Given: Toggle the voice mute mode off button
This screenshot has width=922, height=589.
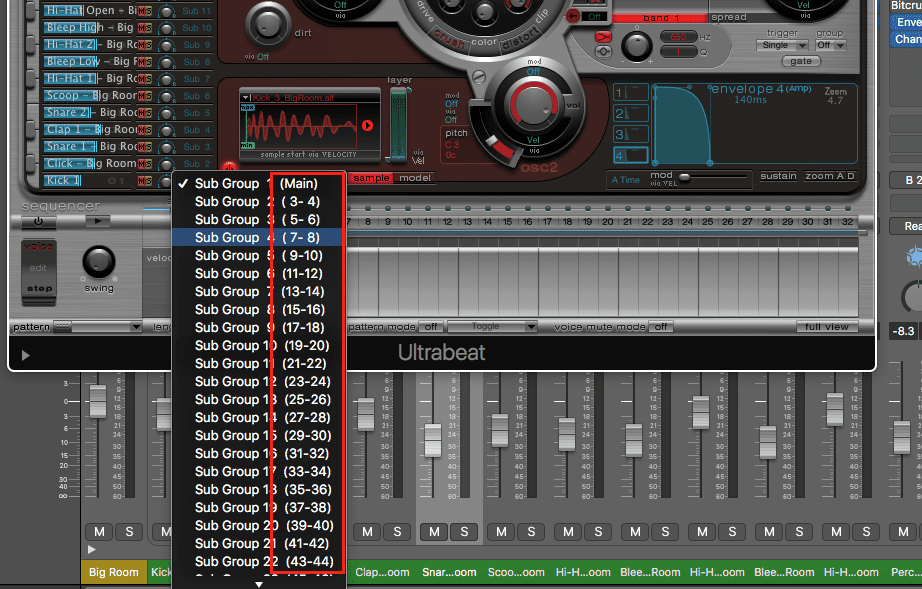Looking at the screenshot, I should tap(661, 327).
